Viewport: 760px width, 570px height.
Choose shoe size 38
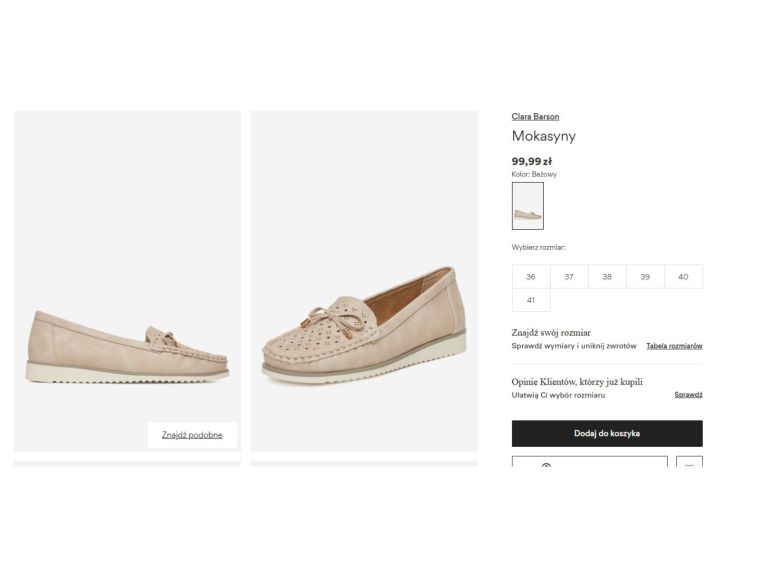point(607,277)
